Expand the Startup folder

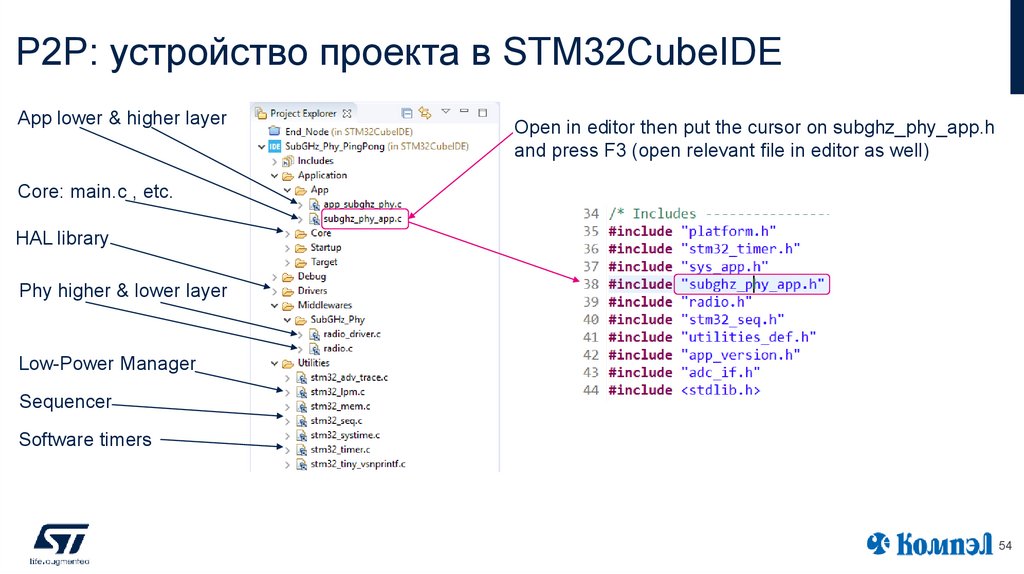click(287, 247)
